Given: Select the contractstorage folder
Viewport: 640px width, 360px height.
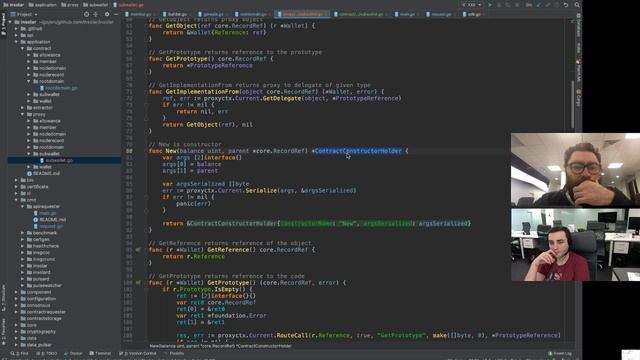Looking at the screenshot, I should point(41,318).
